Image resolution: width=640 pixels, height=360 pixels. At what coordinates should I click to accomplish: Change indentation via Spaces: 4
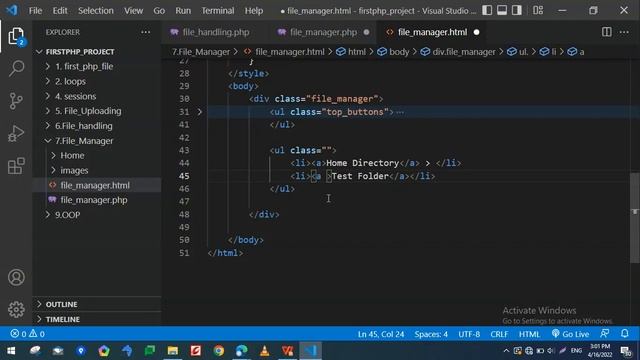pyautogui.click(x=431, y=334)
